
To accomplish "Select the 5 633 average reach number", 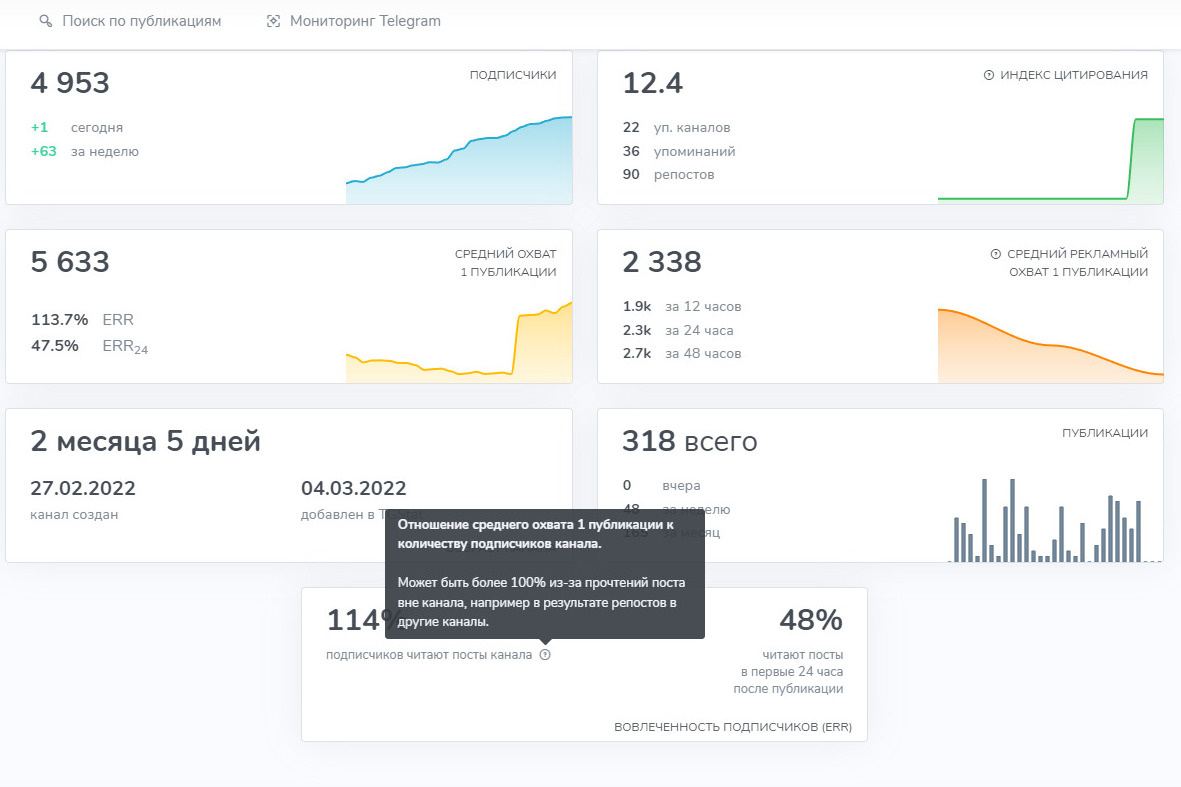I will [x=70, y=263].
